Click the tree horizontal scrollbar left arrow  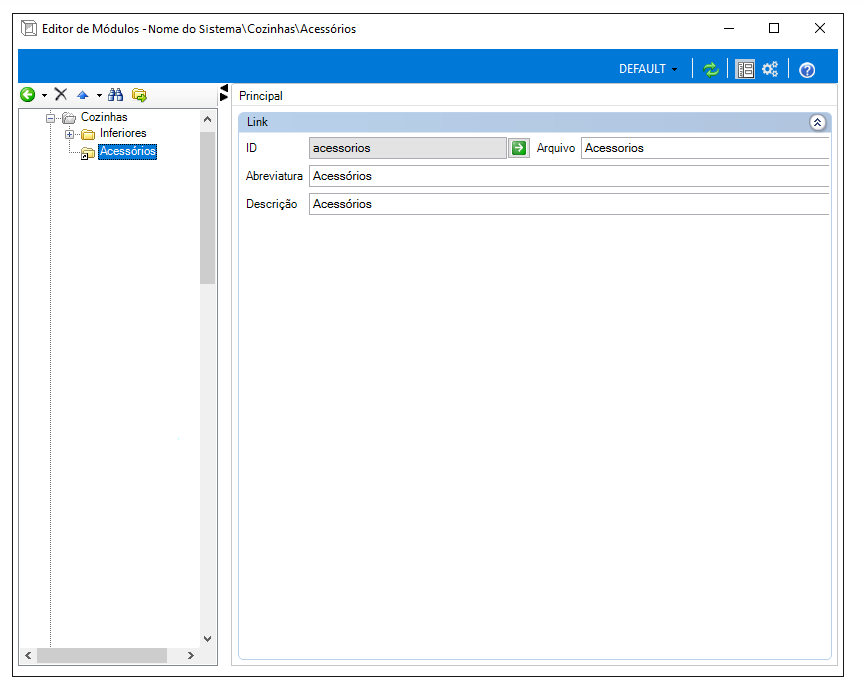28,655
